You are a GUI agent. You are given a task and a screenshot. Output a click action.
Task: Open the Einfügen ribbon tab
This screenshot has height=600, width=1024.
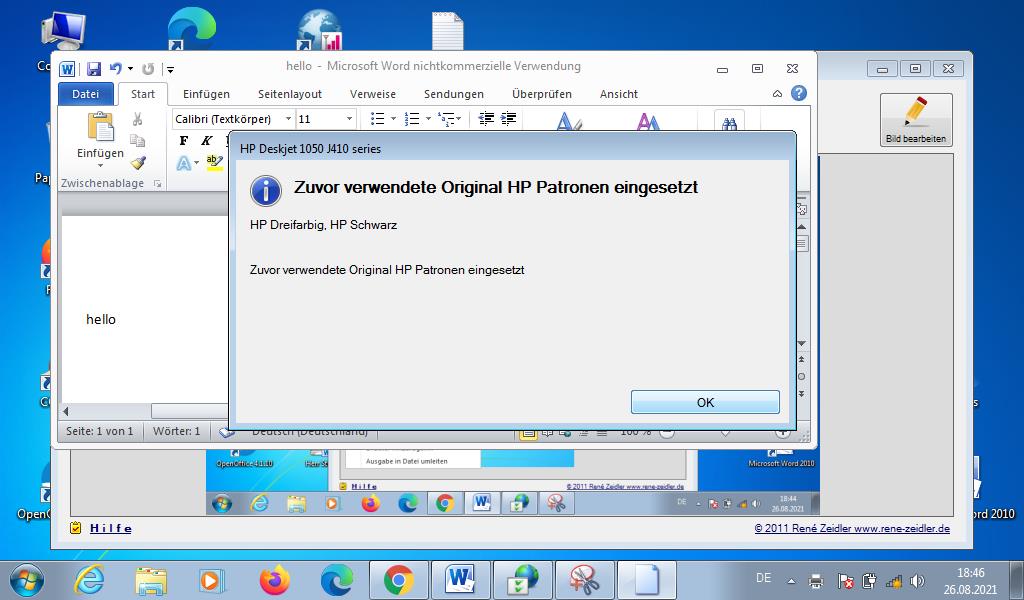click(x=206, y=94)
